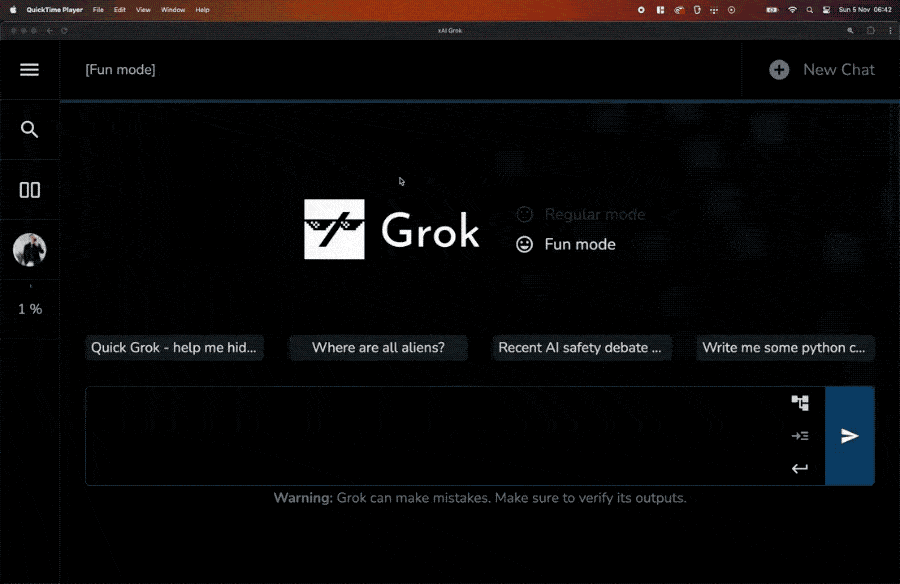Click the browser zoom magnifier icon

tap(850, 30)
